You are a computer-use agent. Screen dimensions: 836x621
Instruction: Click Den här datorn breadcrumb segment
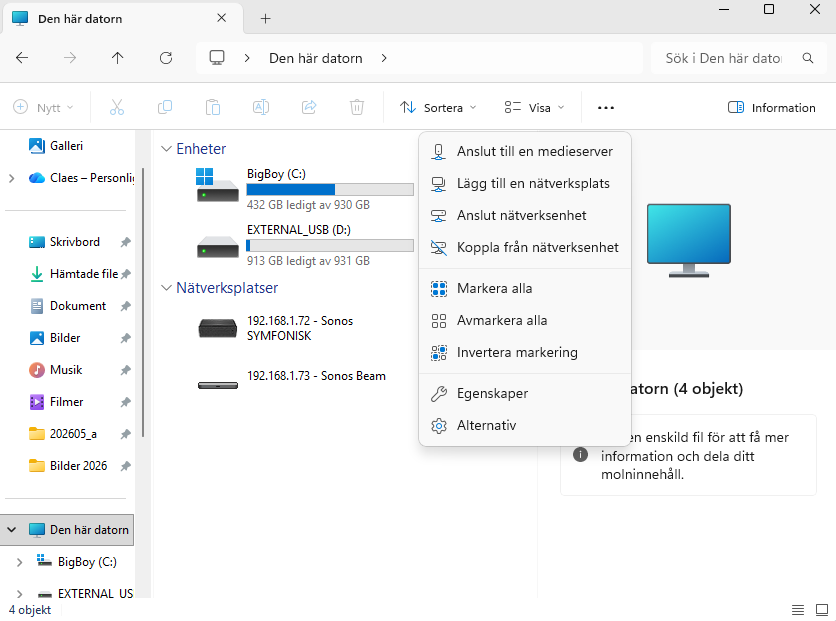(316, 58)
